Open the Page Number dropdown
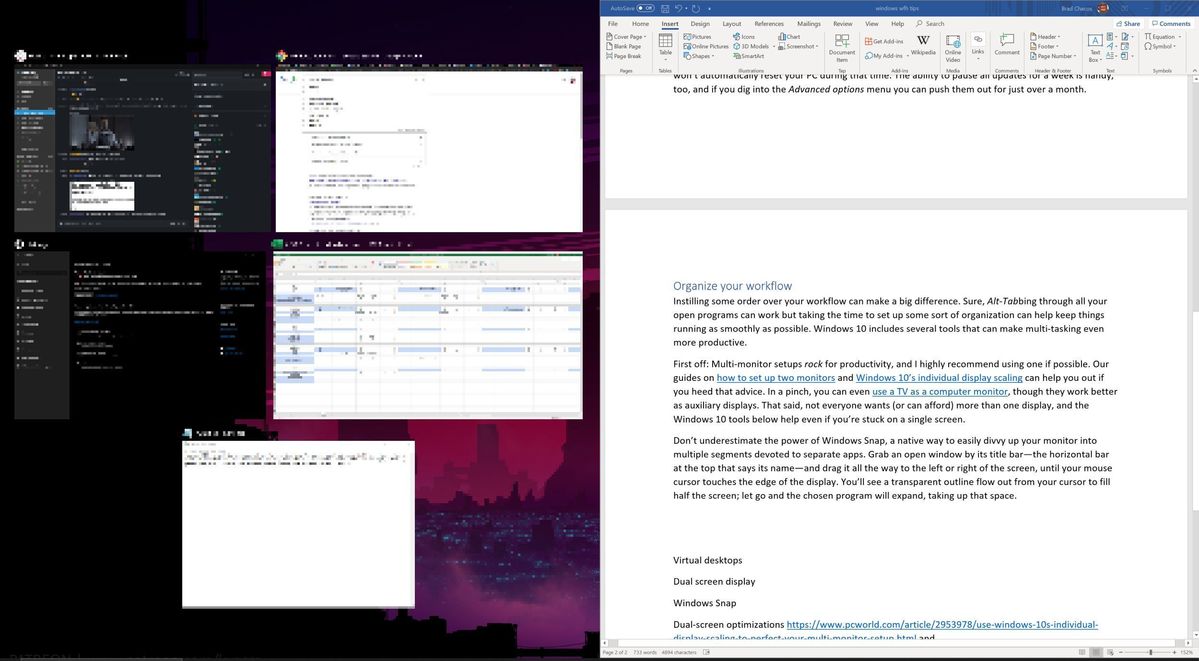Viewport: 1199px width, 661px height. tap(1053, 57)
